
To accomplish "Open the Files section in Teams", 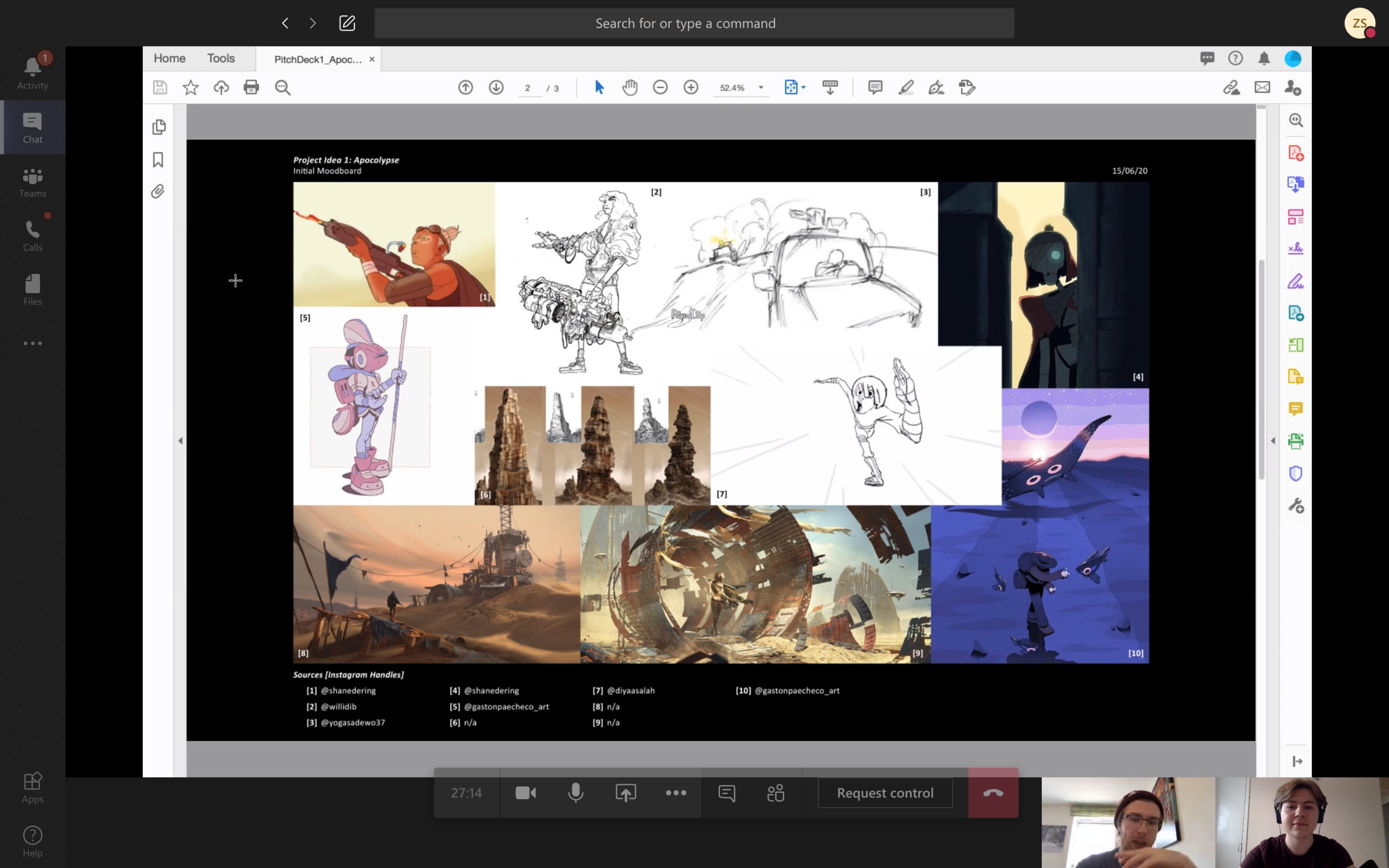I will coord(33,290).
